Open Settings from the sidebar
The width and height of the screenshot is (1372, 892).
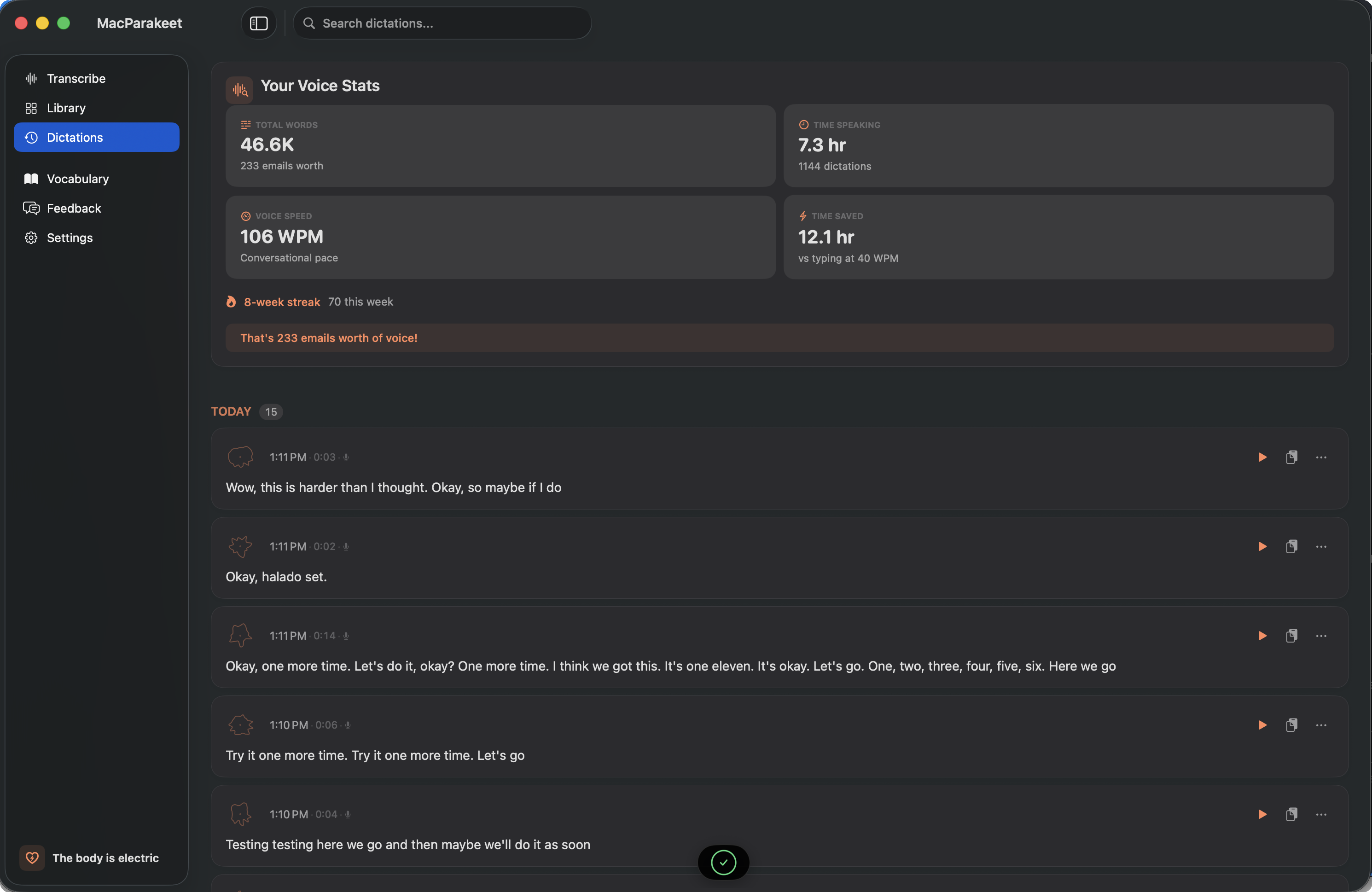click(x=96, y=237)
